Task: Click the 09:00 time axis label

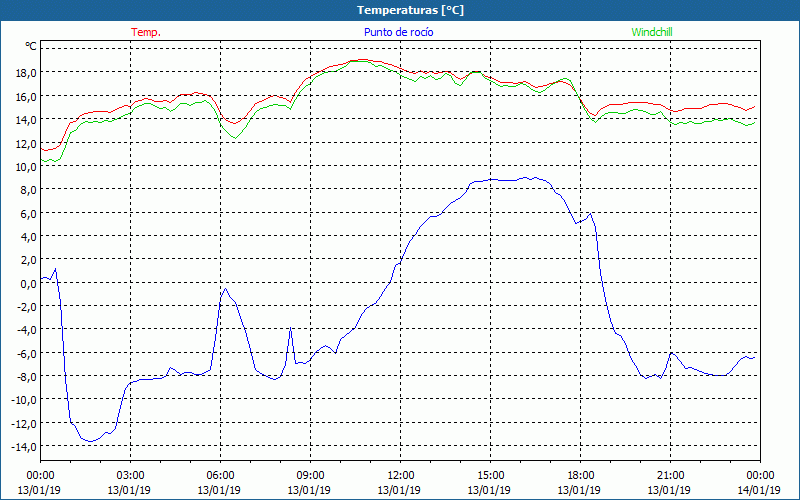Action: point(310,476)
